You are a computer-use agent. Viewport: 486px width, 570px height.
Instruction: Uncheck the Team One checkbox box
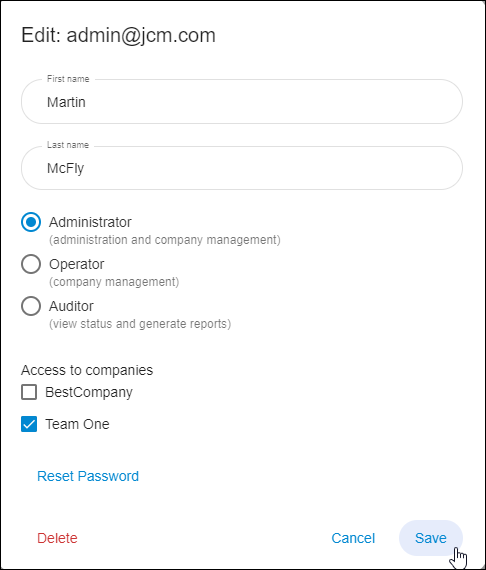coord(29,424)
